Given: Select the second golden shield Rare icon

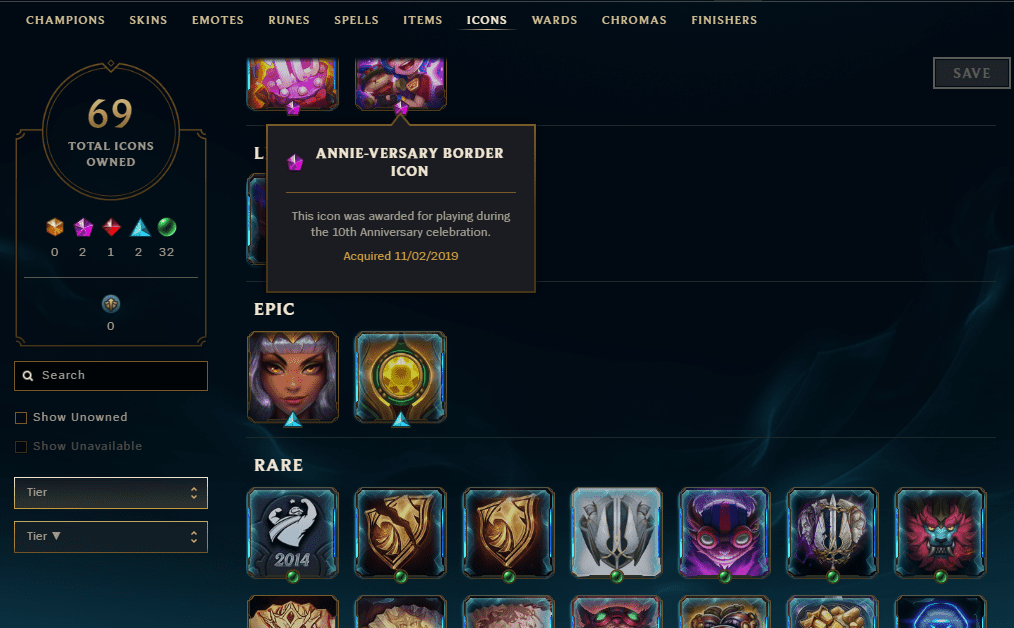Looking at the screenshot, I should [x=508, y=532].
